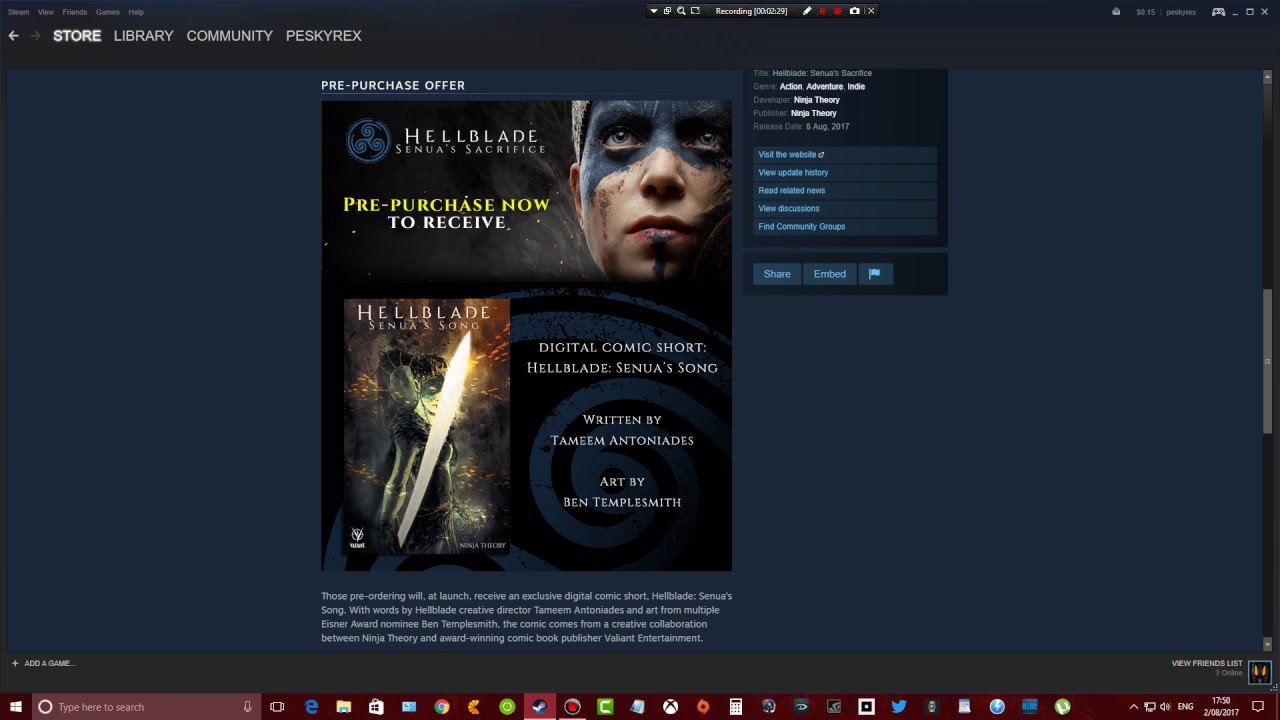
Task: Open Ninja Theory developer link
Action: [x=817, y=100]
